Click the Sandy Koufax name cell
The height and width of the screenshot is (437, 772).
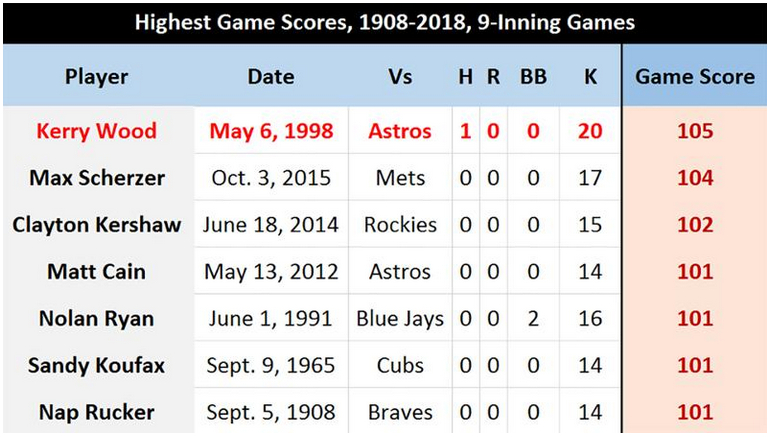(x=97, y=366)
